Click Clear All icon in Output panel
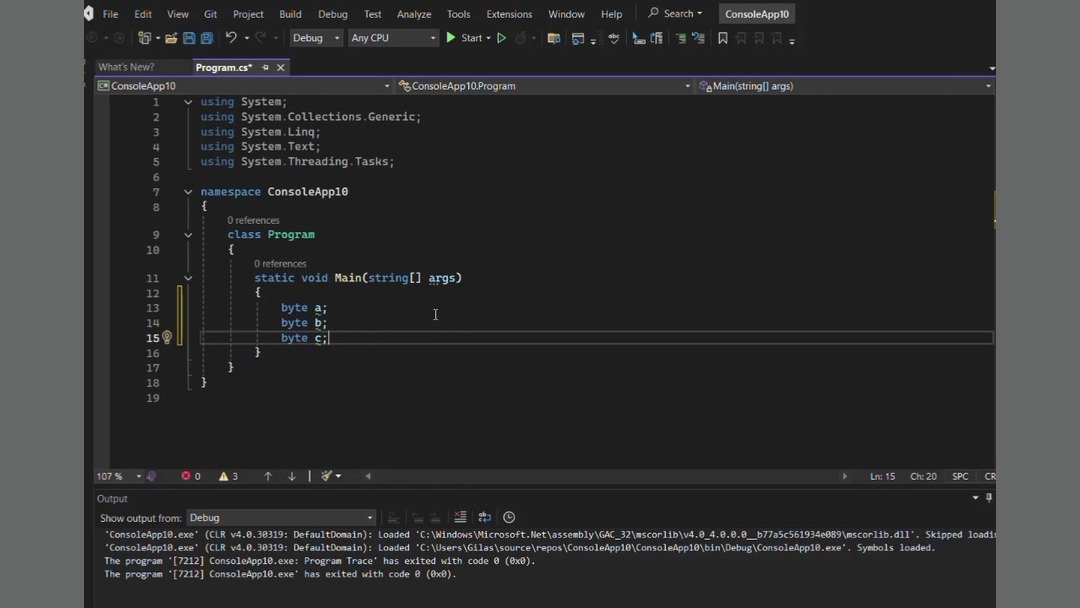The width and height of the screenshot is (1080, 608). tap(460, 517)
